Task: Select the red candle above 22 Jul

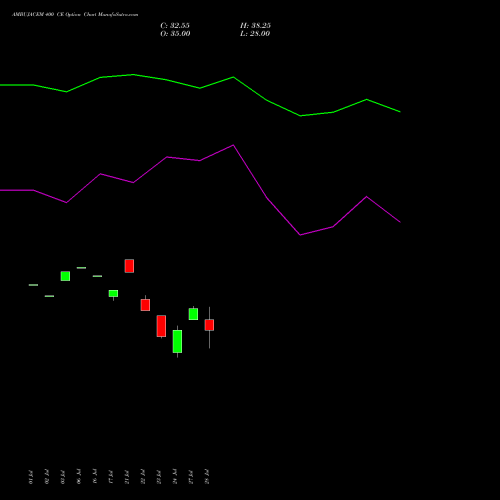Action: click(x=145, y=305)
